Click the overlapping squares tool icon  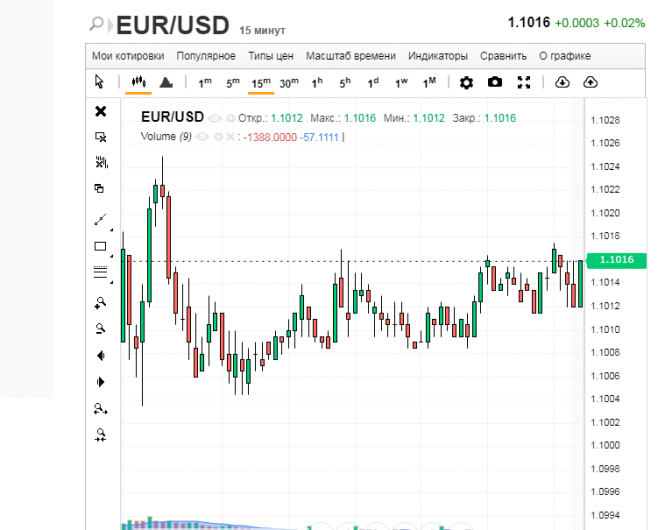(x=99, y=188)
